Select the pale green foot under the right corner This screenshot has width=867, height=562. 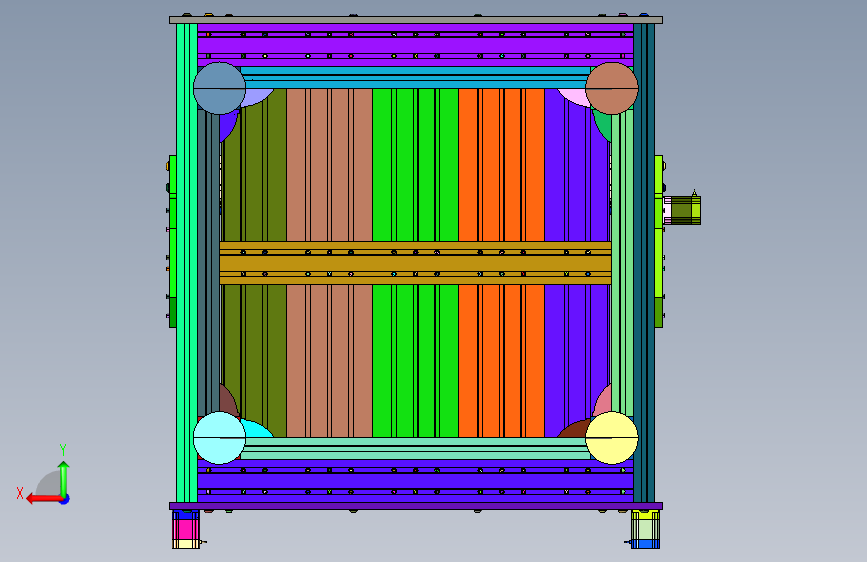645,529
